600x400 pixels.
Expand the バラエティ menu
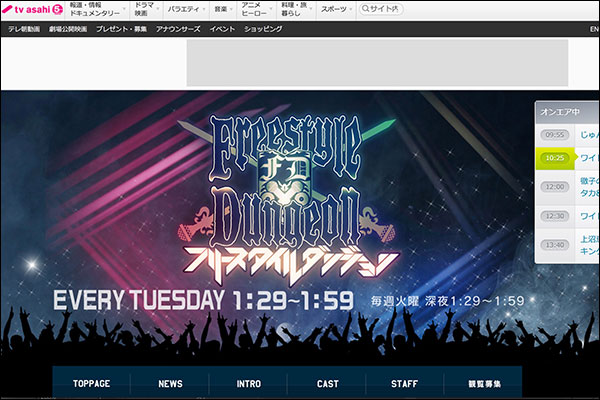pos(183,10)
